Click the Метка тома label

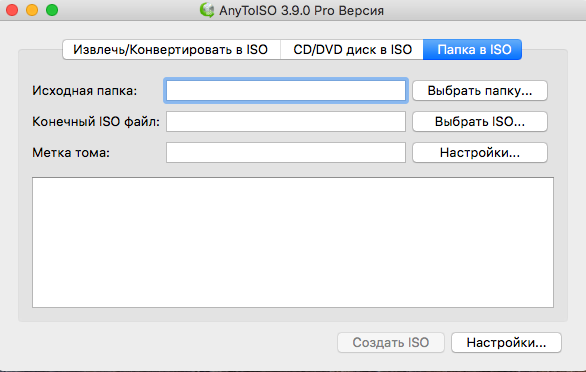coord(71,153)
